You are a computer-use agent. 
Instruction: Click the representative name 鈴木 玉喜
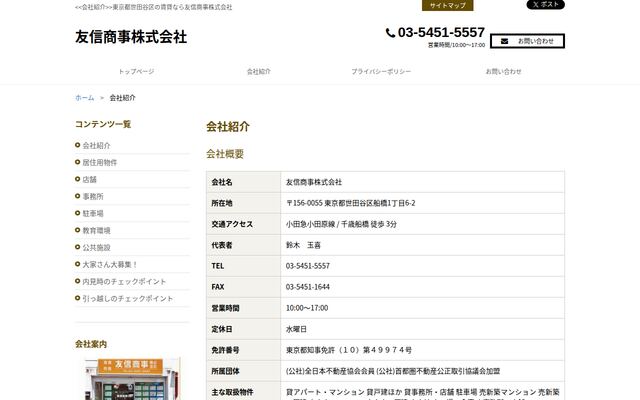tap(303, 245)
